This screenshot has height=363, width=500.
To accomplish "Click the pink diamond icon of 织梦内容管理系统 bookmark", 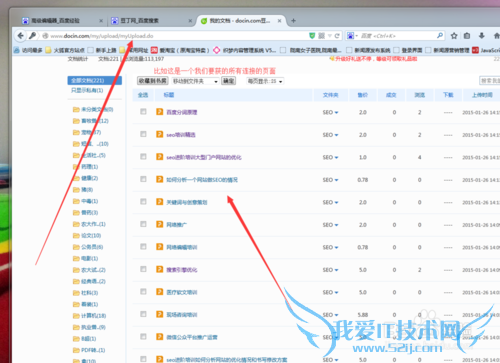I will click(x=217, y=50).
